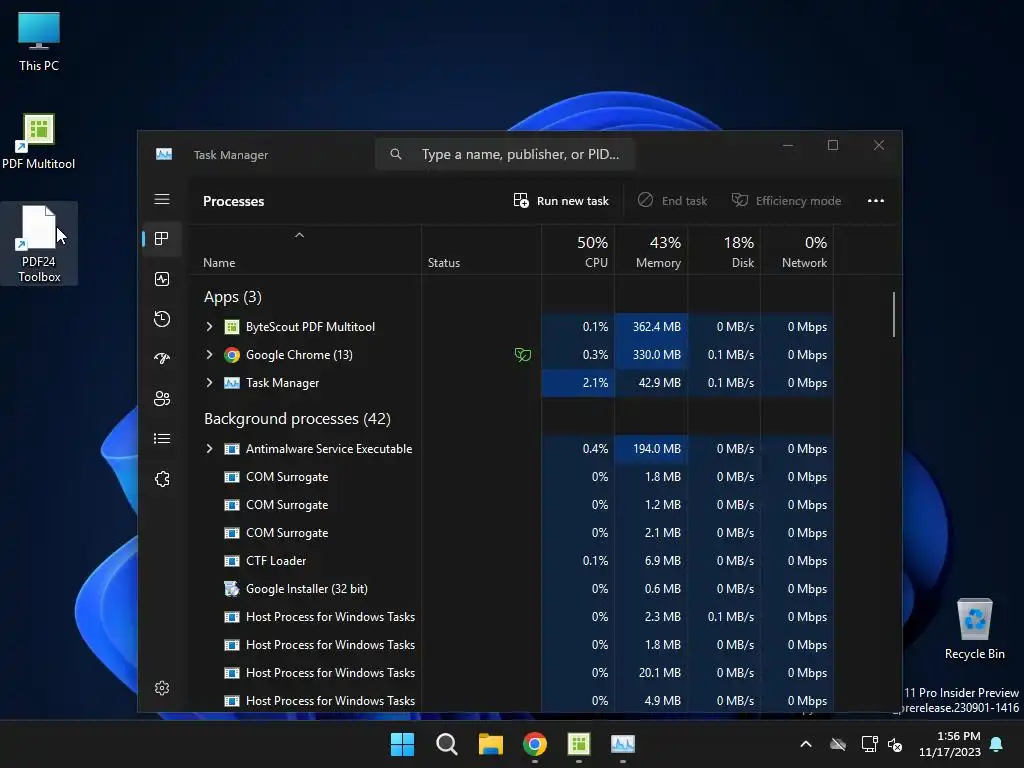
Task: Select the Processes page icon in sidebar
Action: pos(162,239)
